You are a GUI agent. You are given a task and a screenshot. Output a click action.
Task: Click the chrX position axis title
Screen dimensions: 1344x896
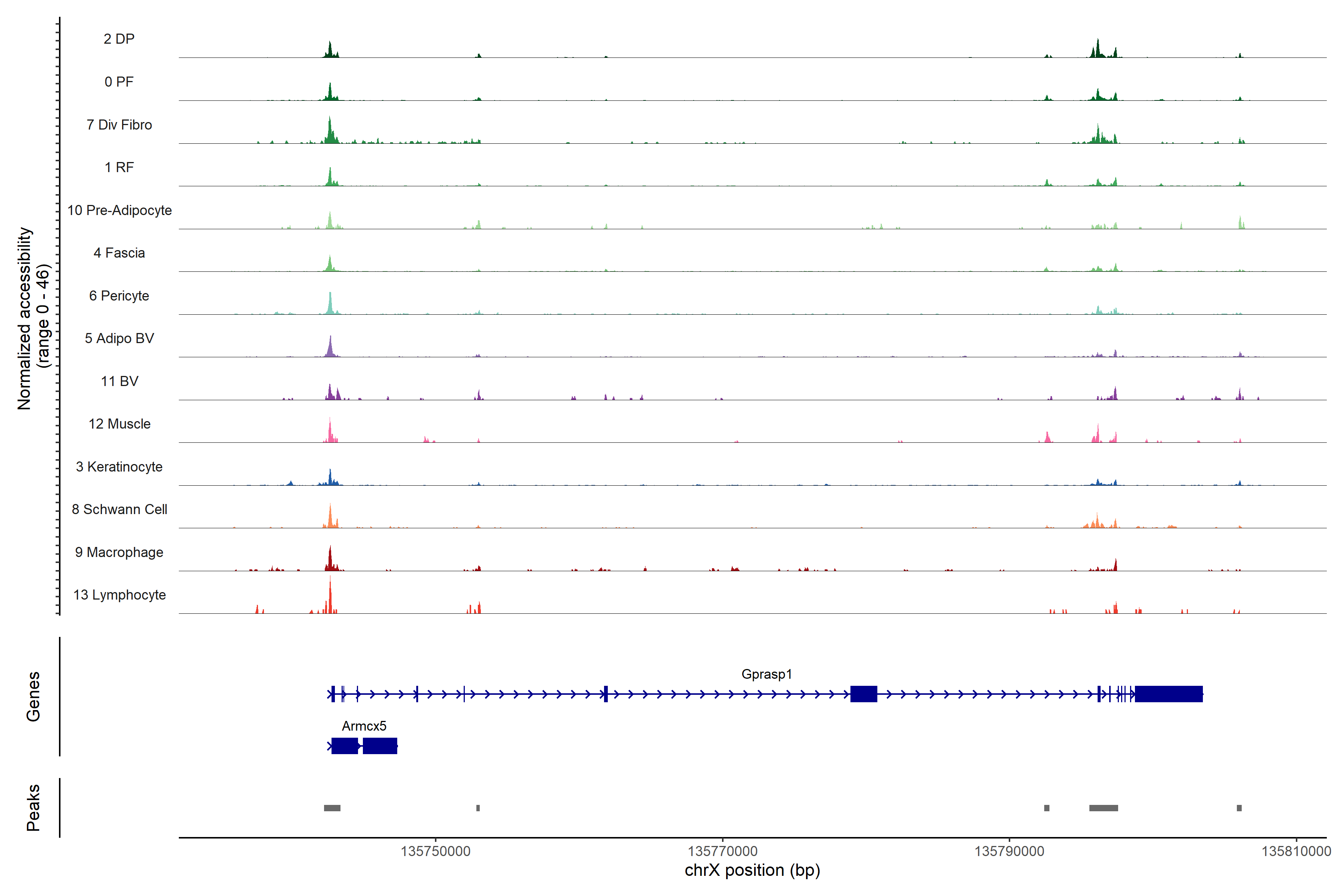pos(752,870)
